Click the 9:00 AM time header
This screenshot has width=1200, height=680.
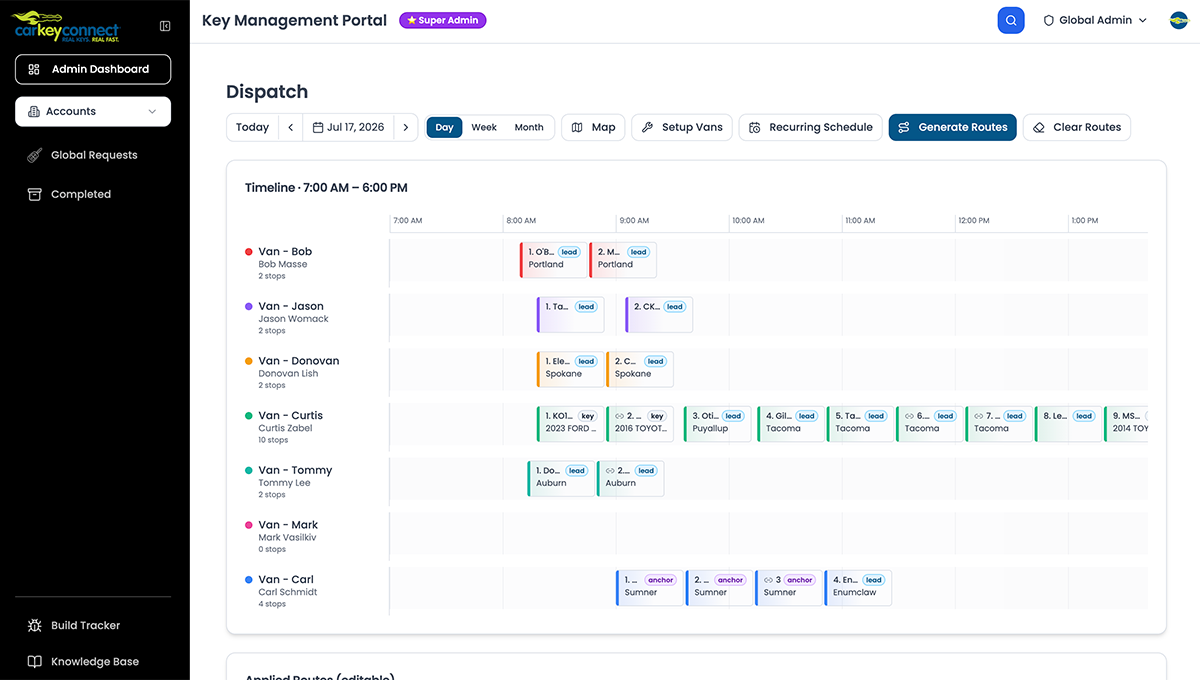(x=634, y=220)
